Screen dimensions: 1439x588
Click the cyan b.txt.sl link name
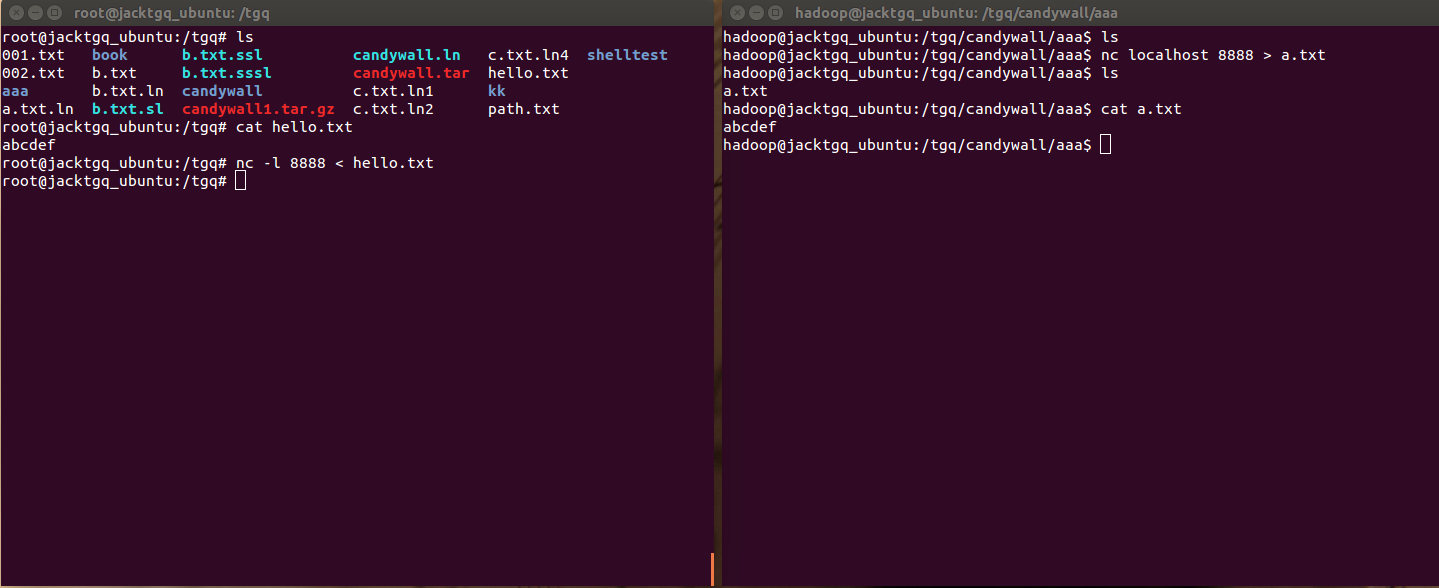[128, 109]
